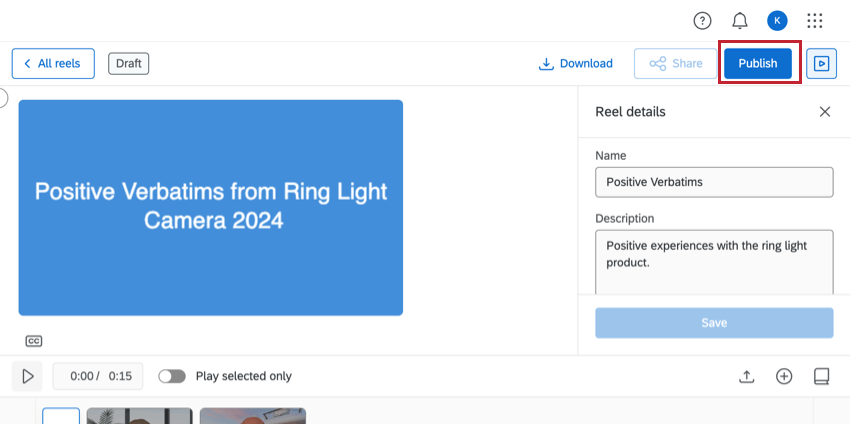Click into the Description text area
This screenshot has width=850, height=424.
point(714,260)
